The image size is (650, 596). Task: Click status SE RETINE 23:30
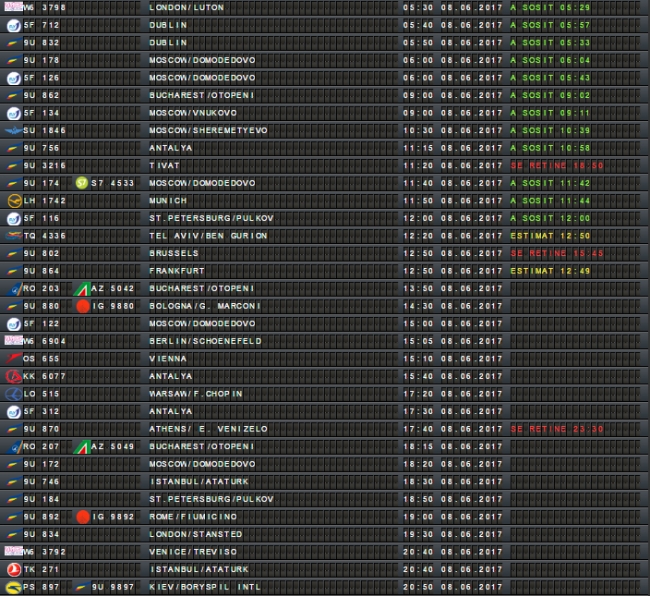coord(557,429)
